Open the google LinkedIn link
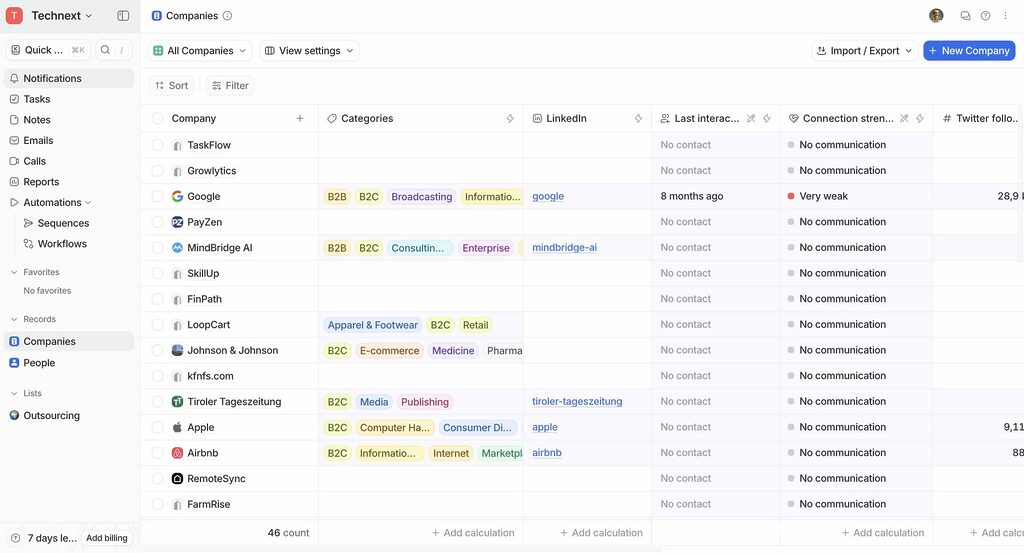Viewport: 1024px width, 553px height. point(548,196)
